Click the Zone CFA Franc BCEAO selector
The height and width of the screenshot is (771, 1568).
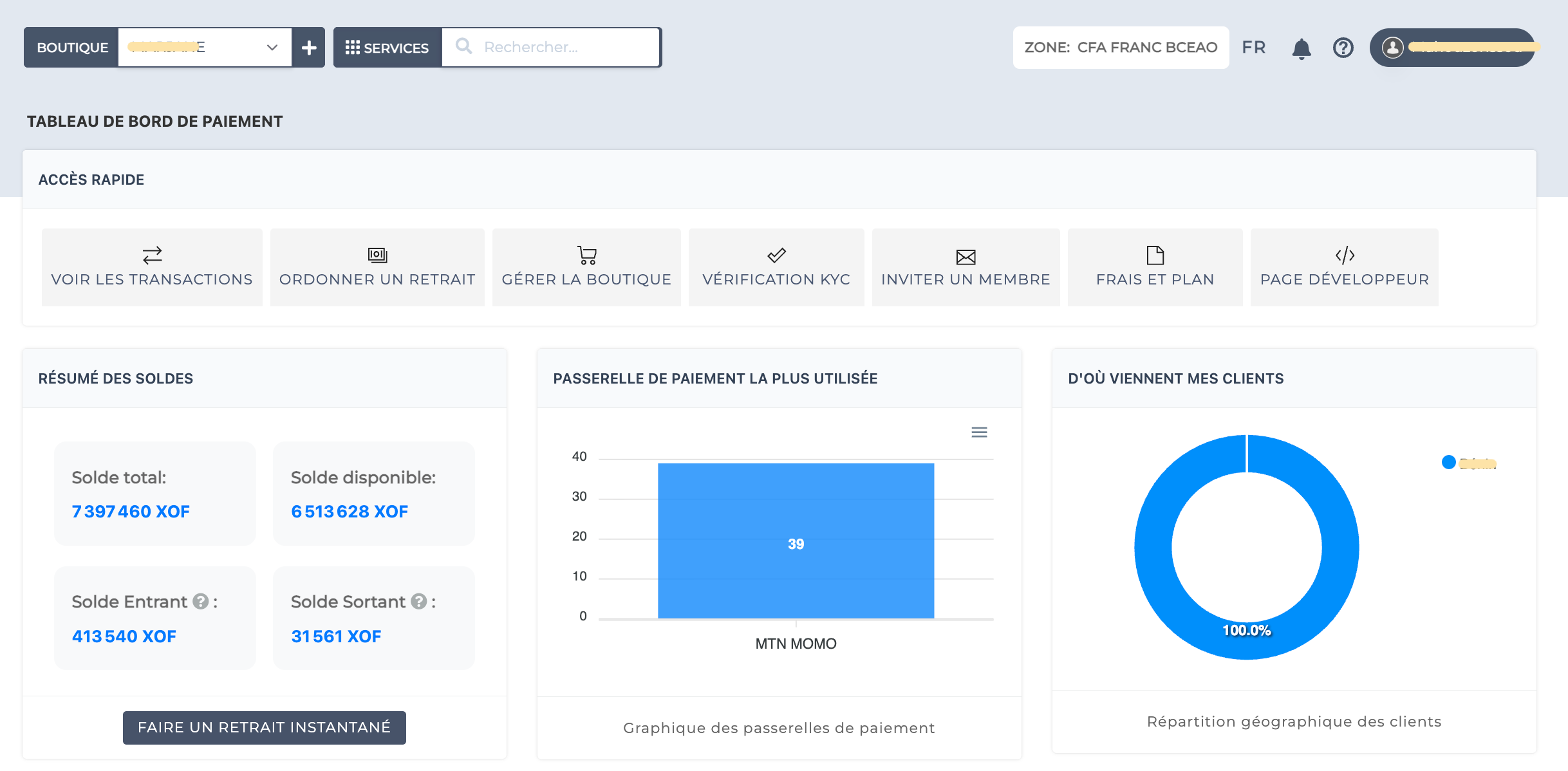[1121, 48]
